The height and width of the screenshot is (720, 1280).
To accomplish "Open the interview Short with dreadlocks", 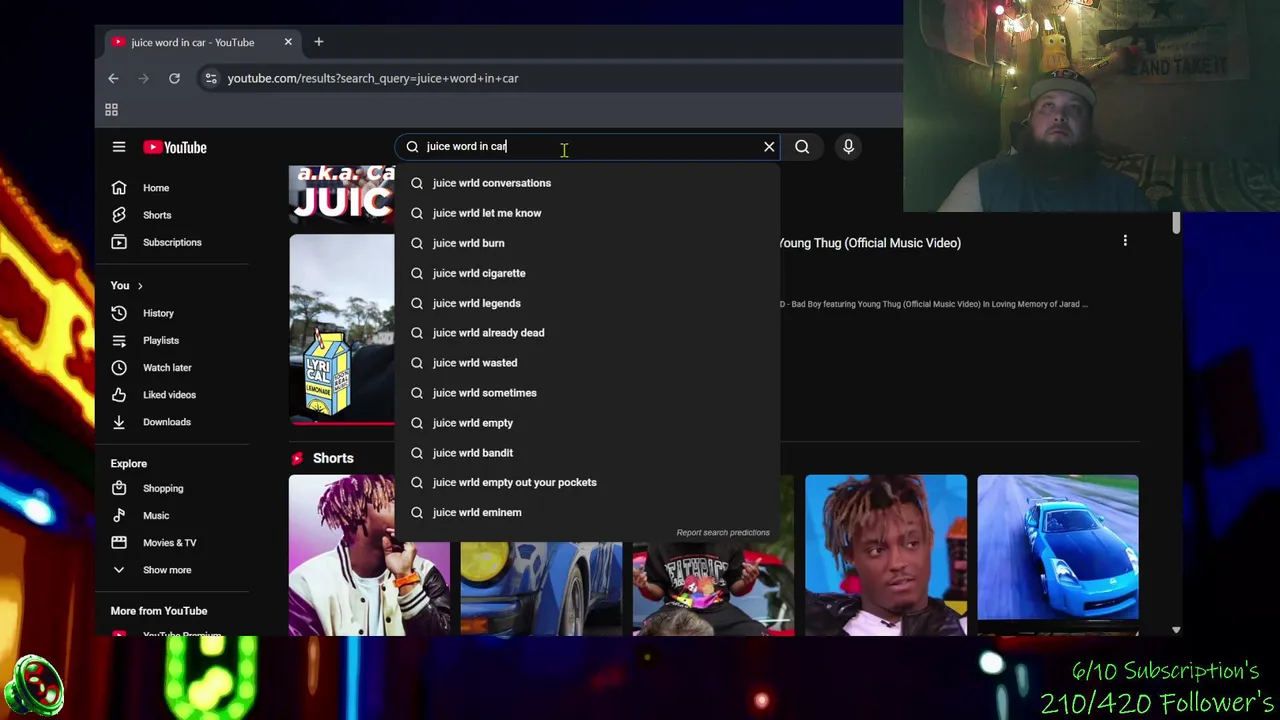I will [x=886, y=555].
